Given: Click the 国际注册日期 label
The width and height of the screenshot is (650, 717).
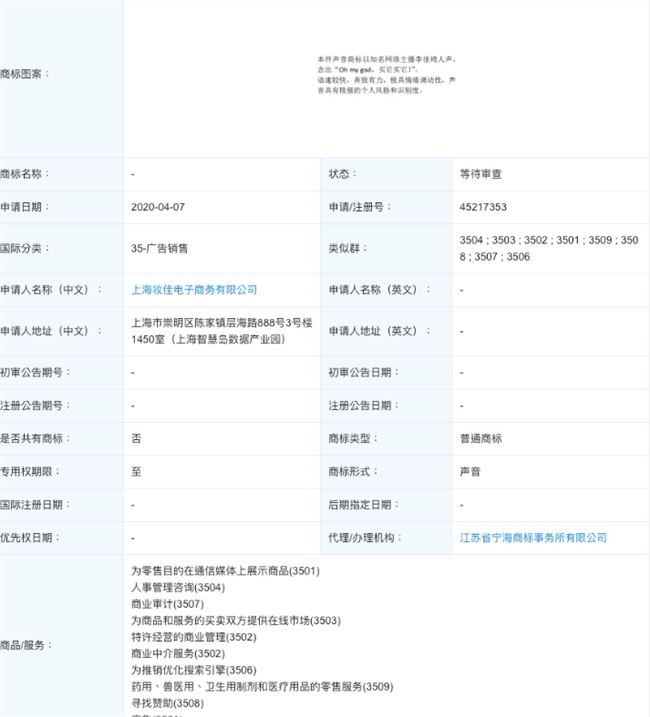Looking at the screenshot, I should click(35, 505).
